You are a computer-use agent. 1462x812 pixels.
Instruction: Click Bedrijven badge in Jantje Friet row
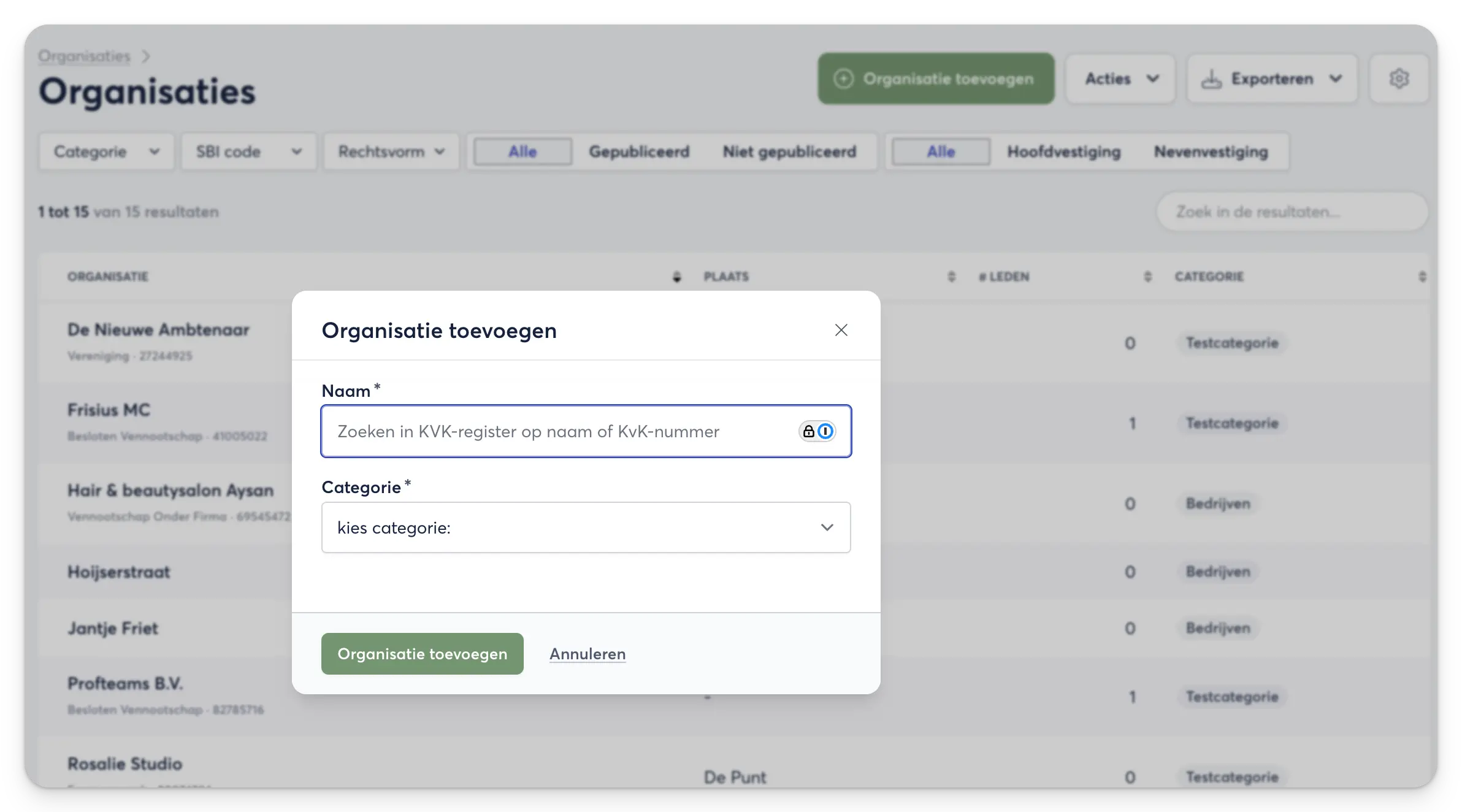pyautogui.click(x=1217, y=628)
